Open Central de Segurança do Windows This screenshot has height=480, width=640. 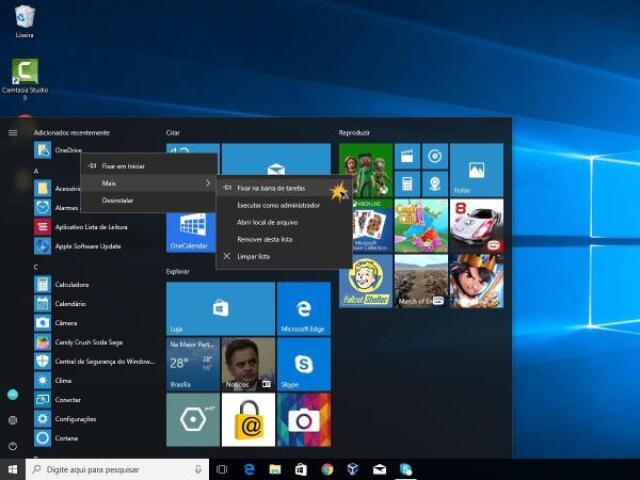pyautogui.click(x=95, y=361)
